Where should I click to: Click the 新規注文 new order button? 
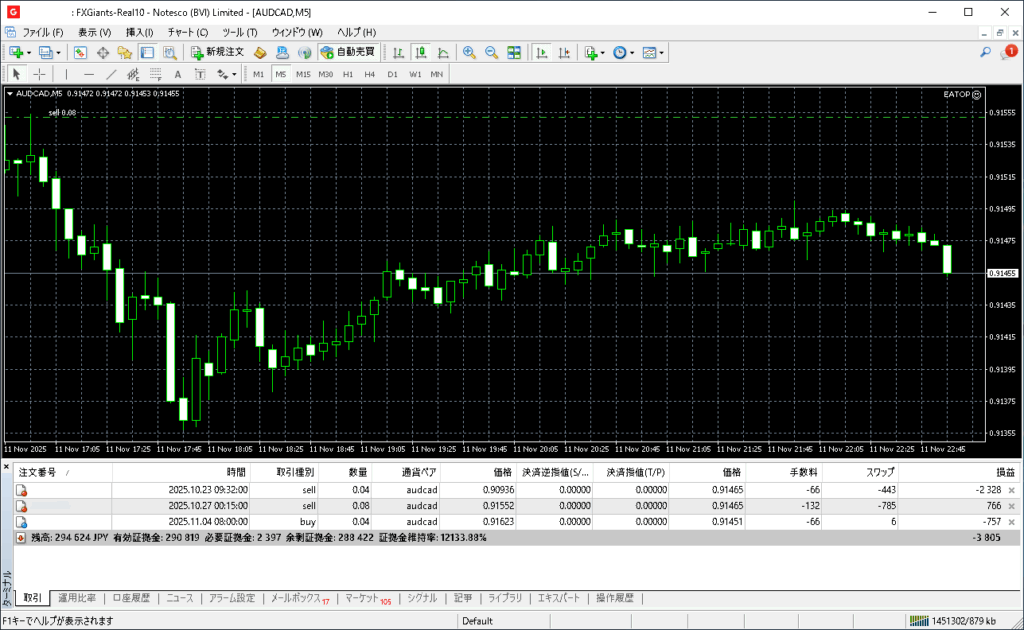point(217,52)
